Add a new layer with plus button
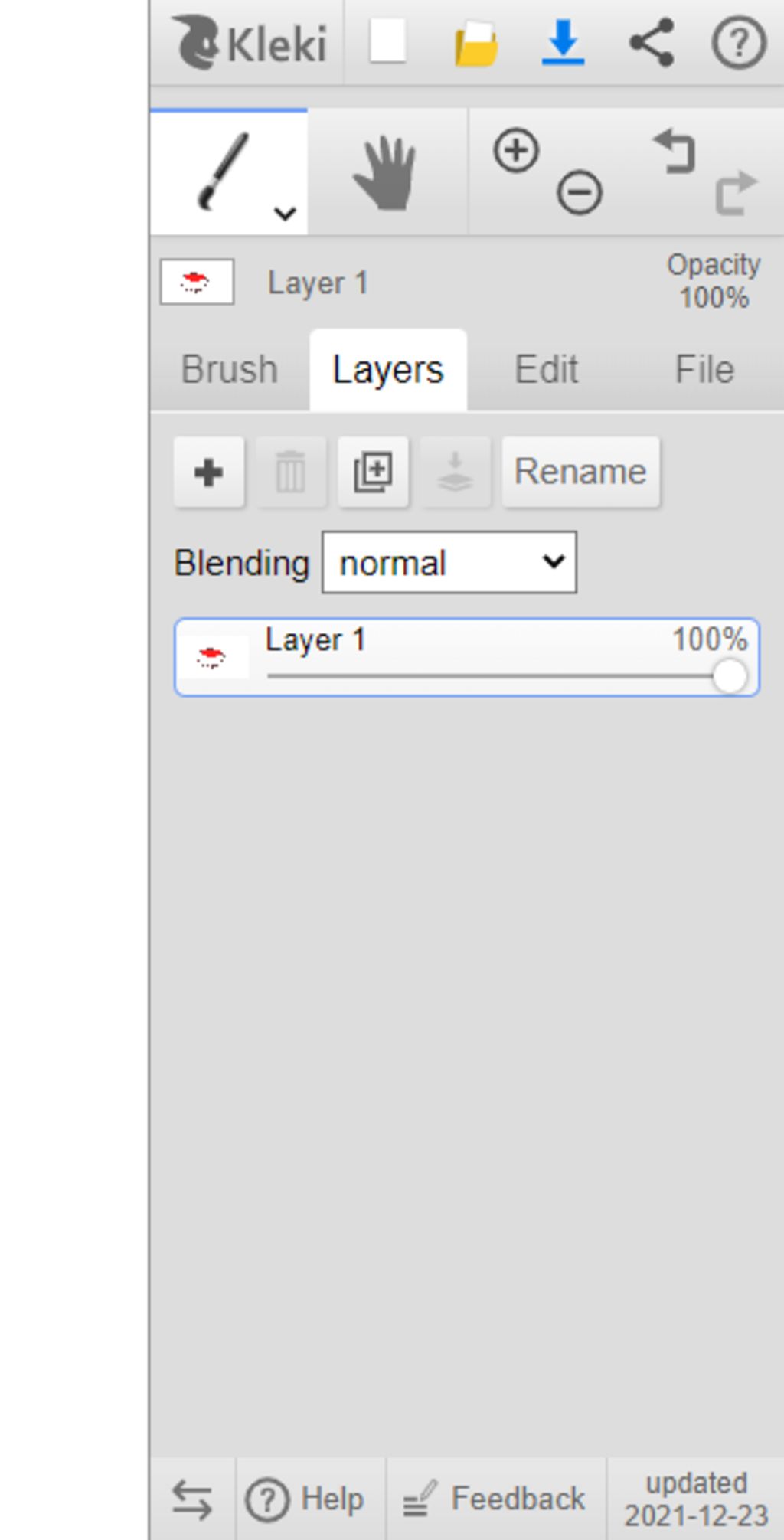 point(209,472)
